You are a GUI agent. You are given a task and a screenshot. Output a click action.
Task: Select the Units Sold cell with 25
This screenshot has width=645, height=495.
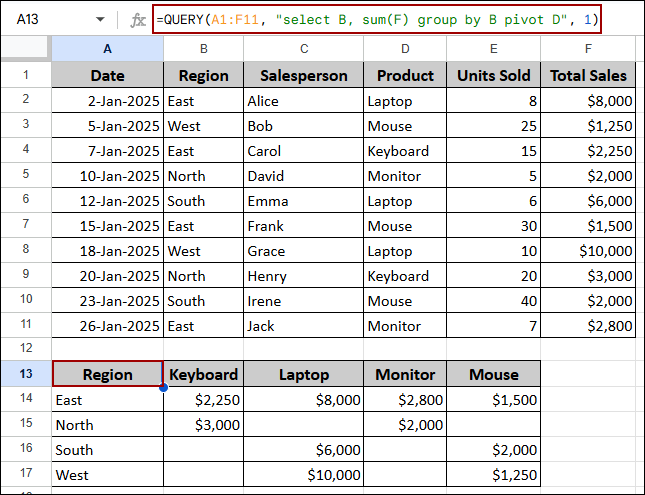[494, 126]
